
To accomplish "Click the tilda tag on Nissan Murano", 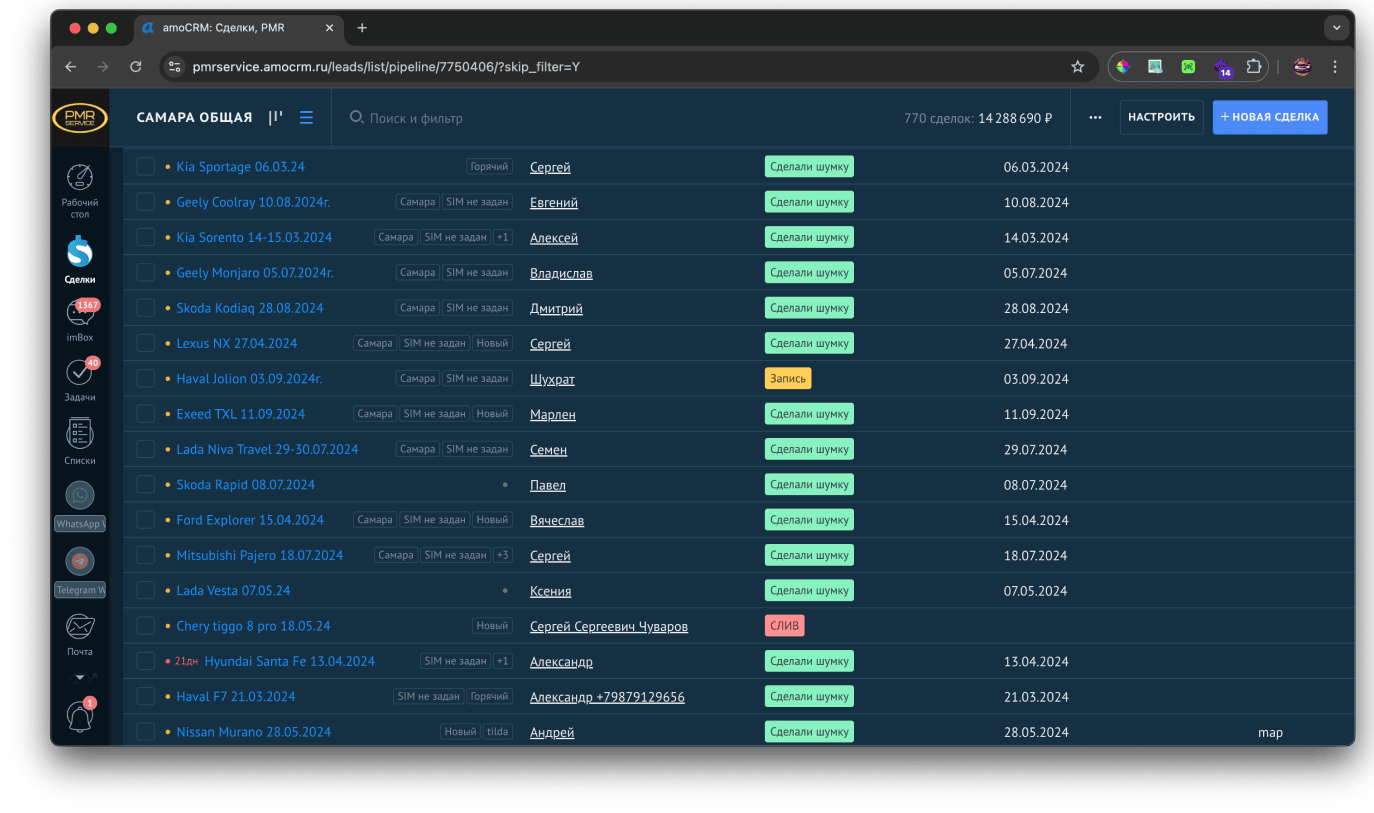I will pyautogui.click(x=497, y=732).
